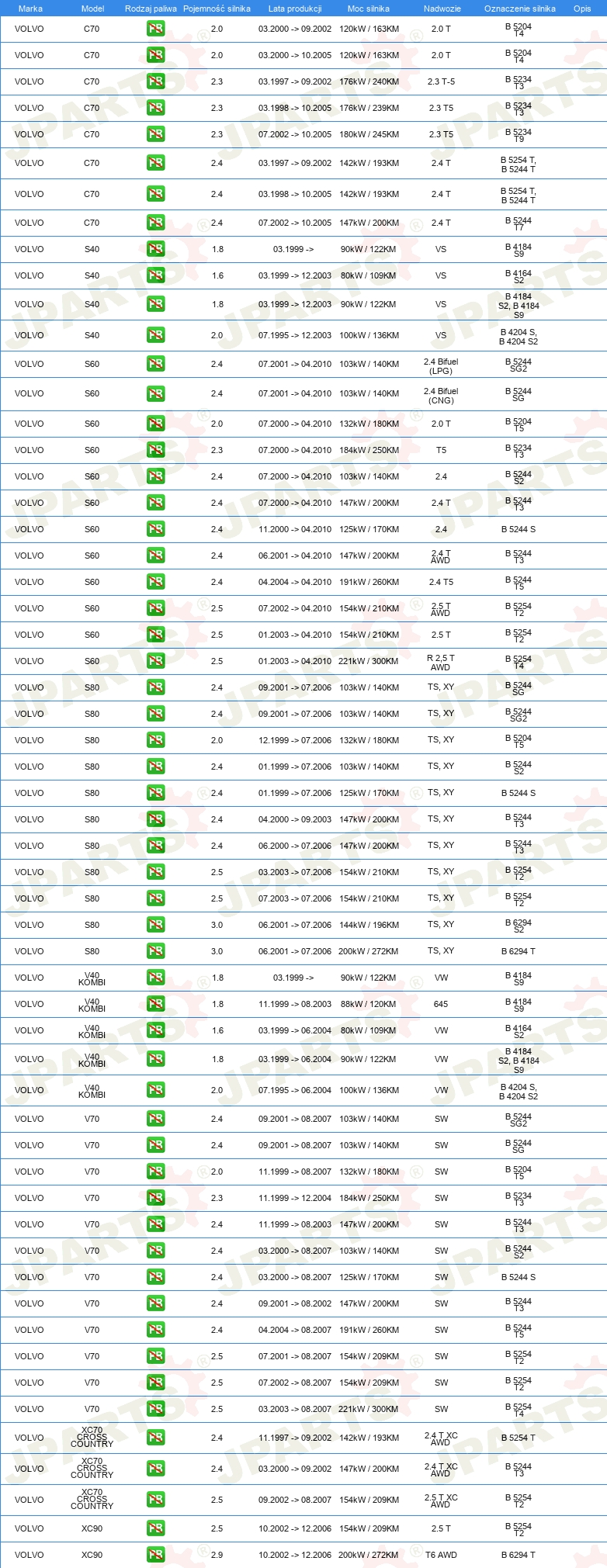Select the 07.2003 -> 07.2006 date cell

click(295, 898)
